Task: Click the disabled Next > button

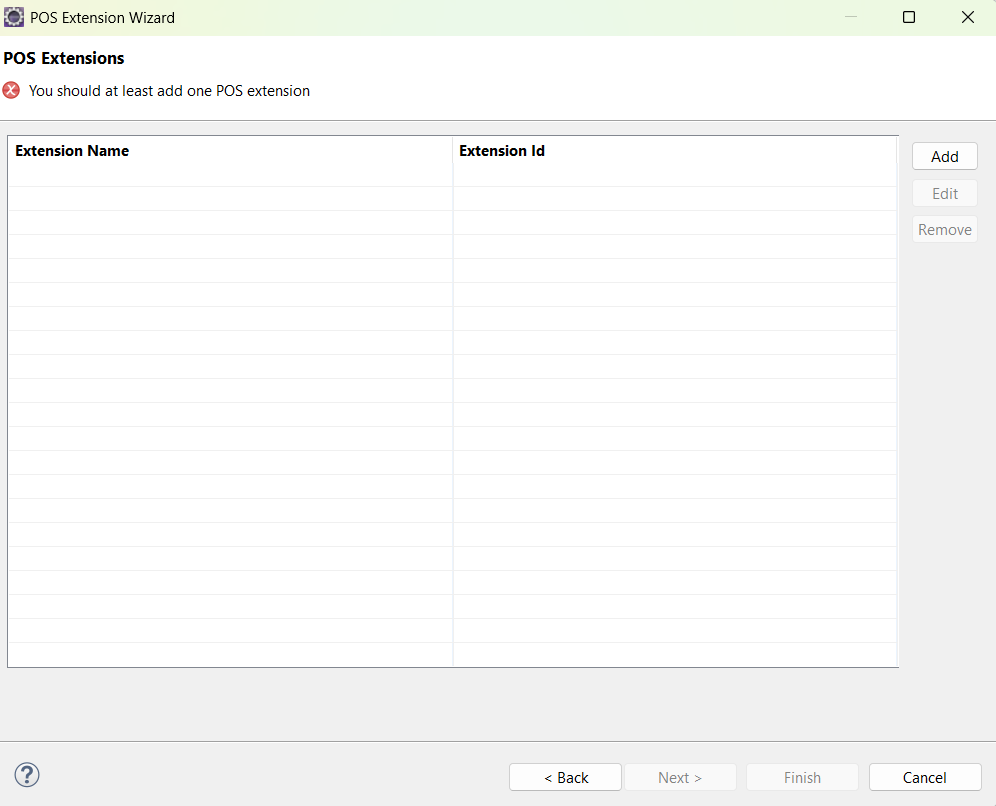Action: [680, 777]
